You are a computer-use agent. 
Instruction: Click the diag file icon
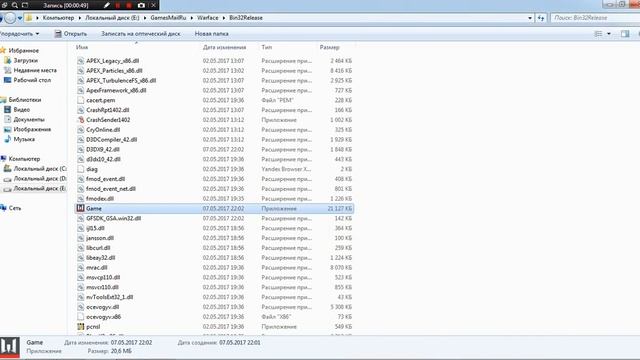pyautogui.click(x=80, y=169)
